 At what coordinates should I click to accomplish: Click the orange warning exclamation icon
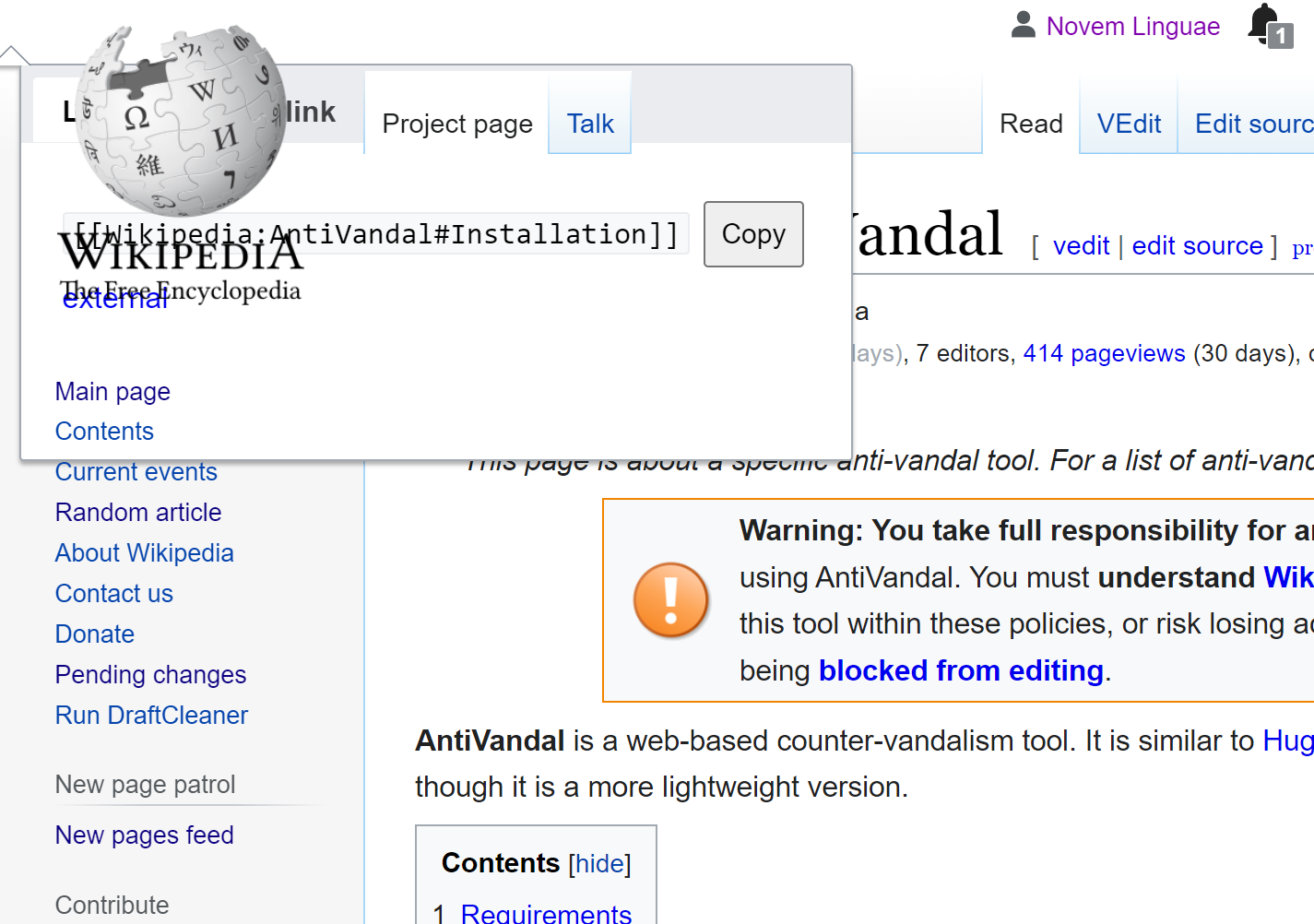coord(671,600)
